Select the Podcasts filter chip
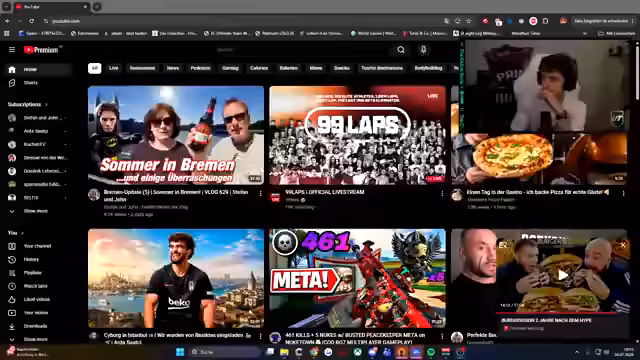Viewport: 640px width, 360px height. [200, 68]
